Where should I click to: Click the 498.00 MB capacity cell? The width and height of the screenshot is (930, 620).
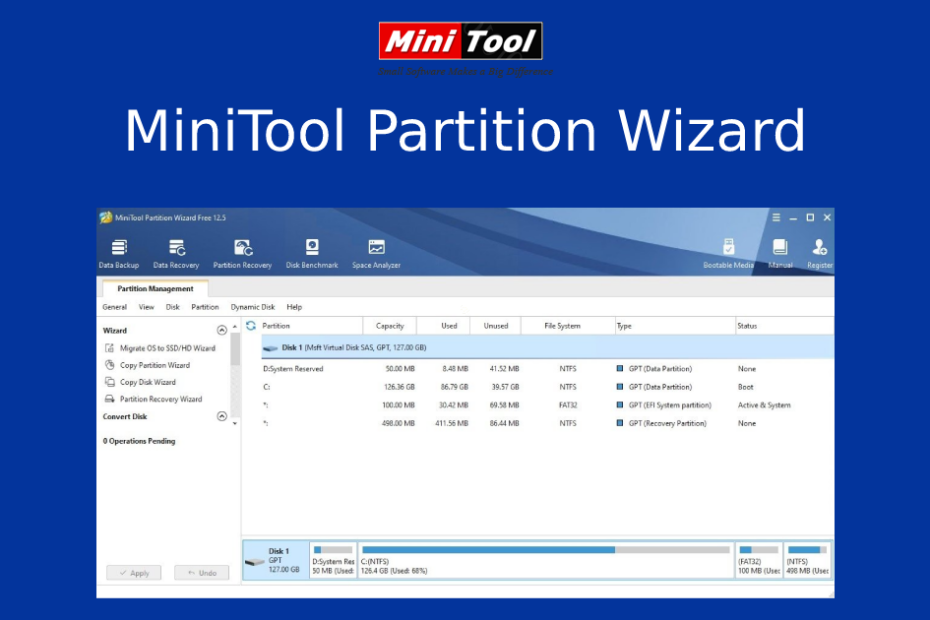(398, 424)
